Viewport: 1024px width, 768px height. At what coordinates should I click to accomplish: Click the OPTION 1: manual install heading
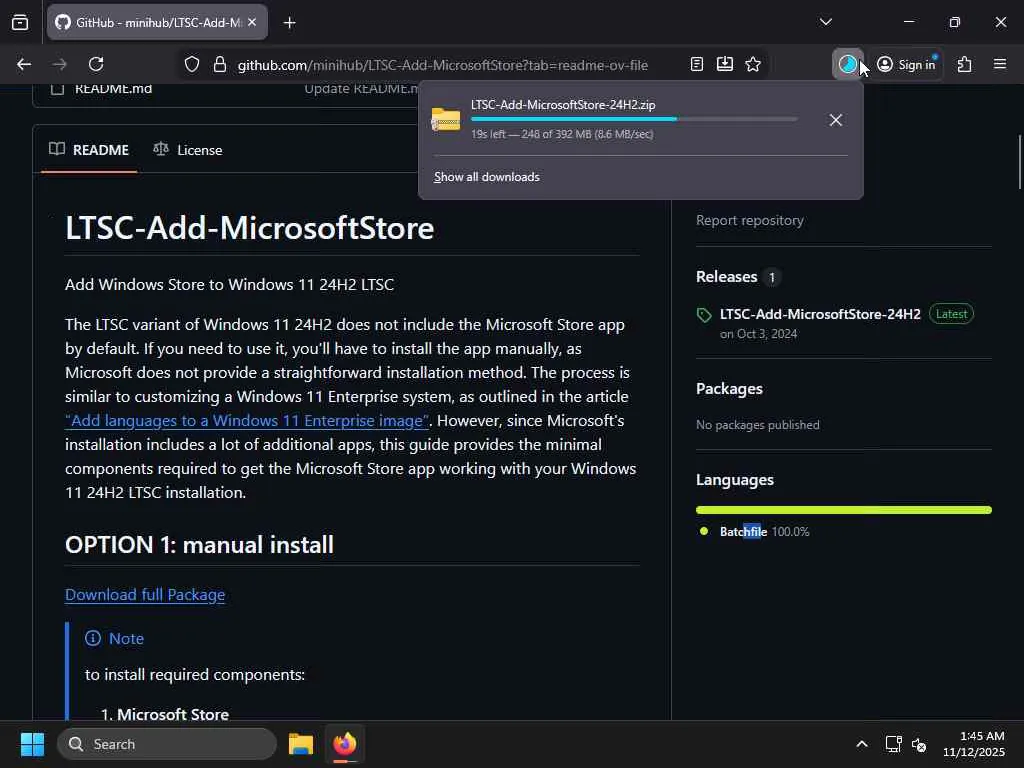point(199,545)
